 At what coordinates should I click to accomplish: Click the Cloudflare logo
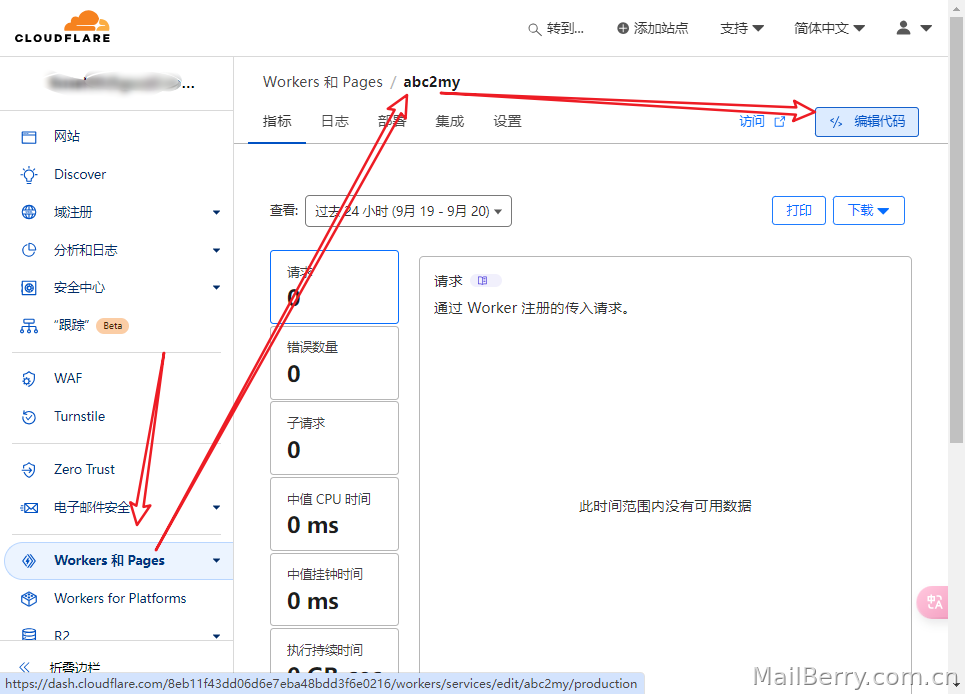pos(63,27)
